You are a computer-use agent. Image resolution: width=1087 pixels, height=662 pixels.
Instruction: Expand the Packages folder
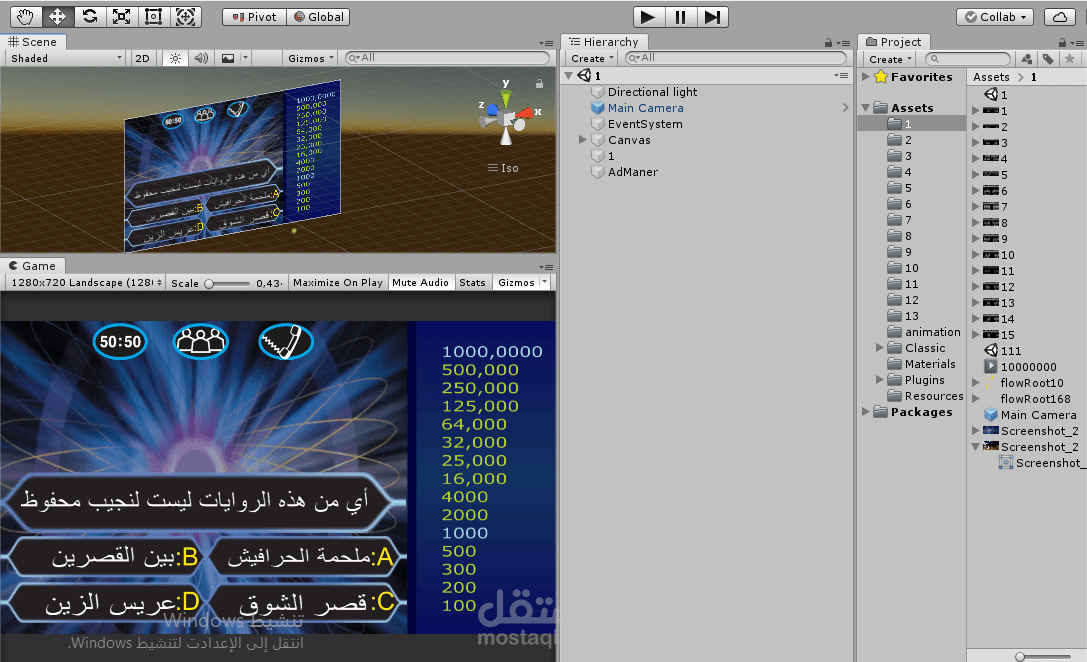(x=865, y=411)
